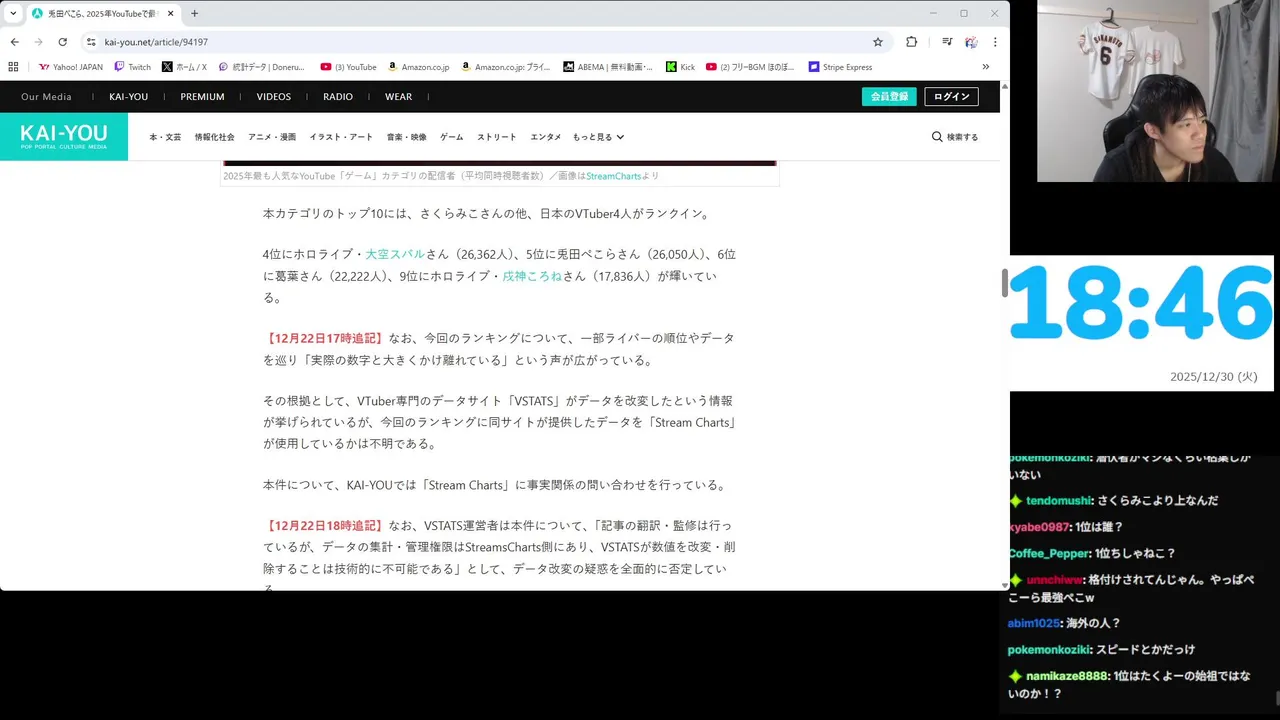Image resolution: width=1280 pixels, height=720 pixels.
Task: Show more bookmarks with the double chevron
Action: [986, 67]
